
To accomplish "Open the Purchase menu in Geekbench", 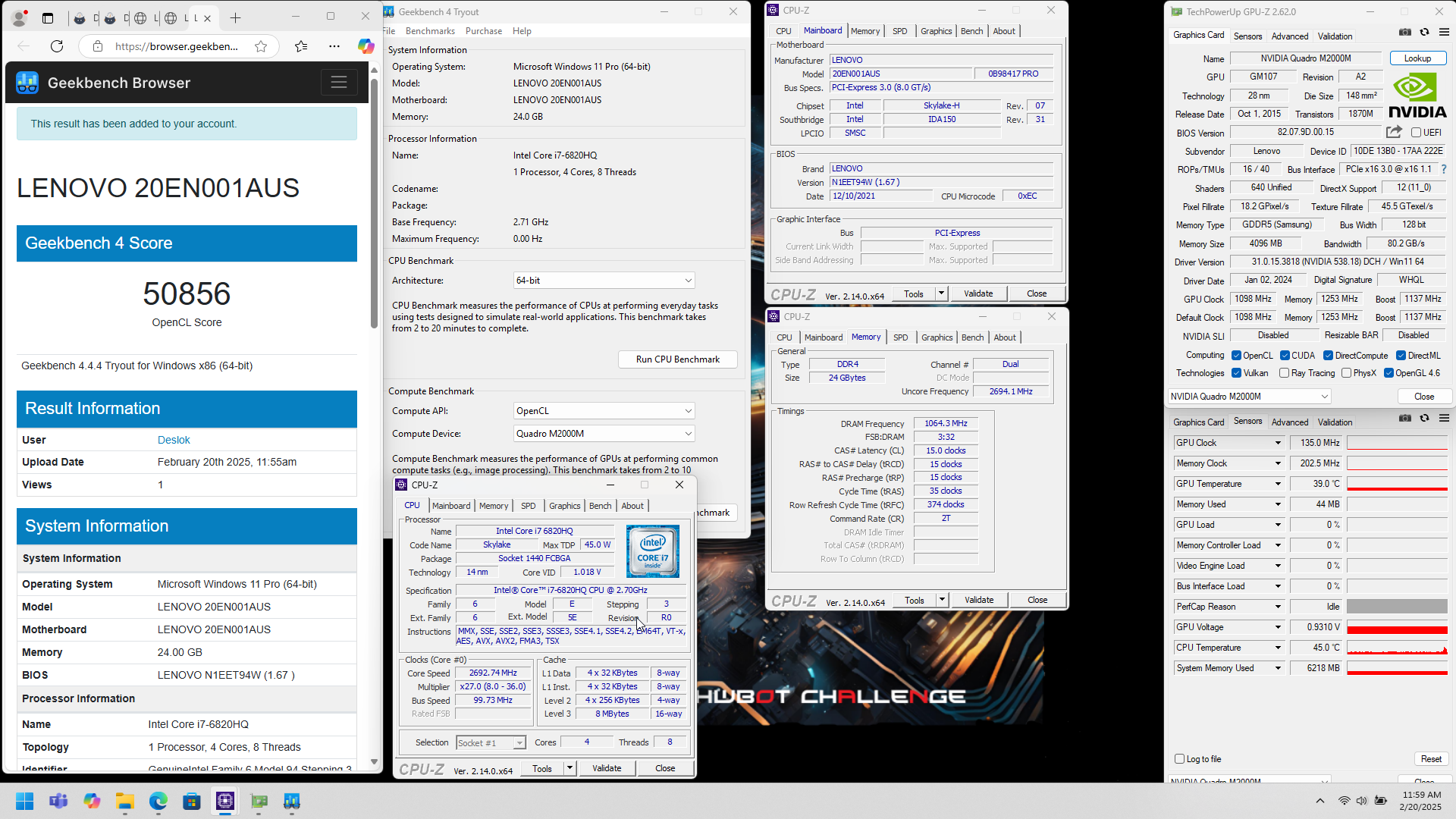I will point(484,31).
